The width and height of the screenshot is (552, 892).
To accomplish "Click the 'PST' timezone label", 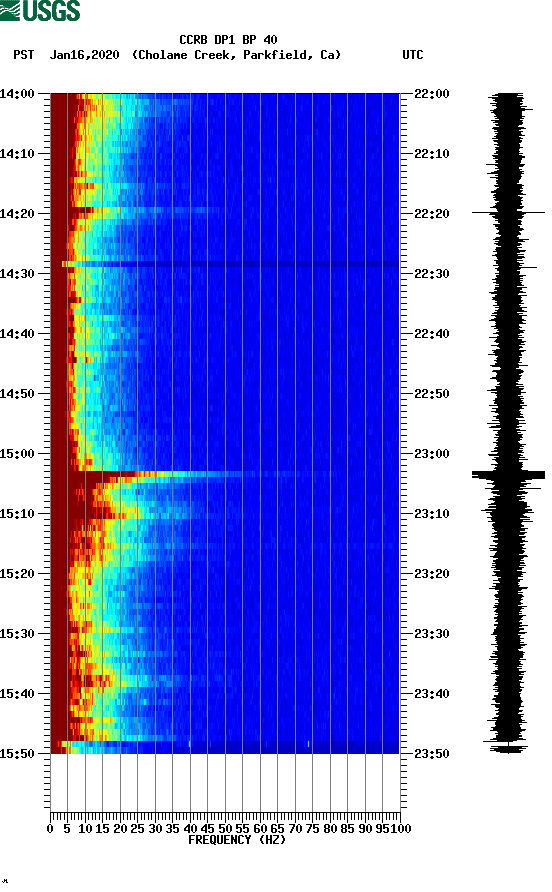I will click(x=24, y=55).
